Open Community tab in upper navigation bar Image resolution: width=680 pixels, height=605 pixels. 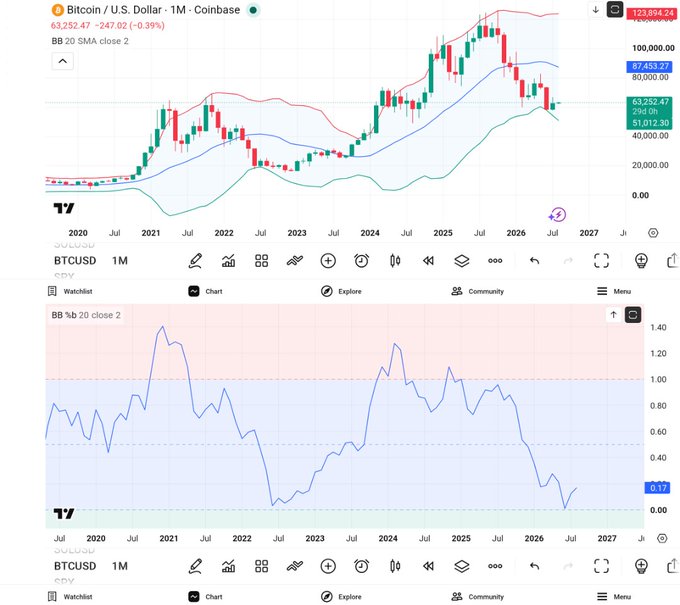click(477, 291)
